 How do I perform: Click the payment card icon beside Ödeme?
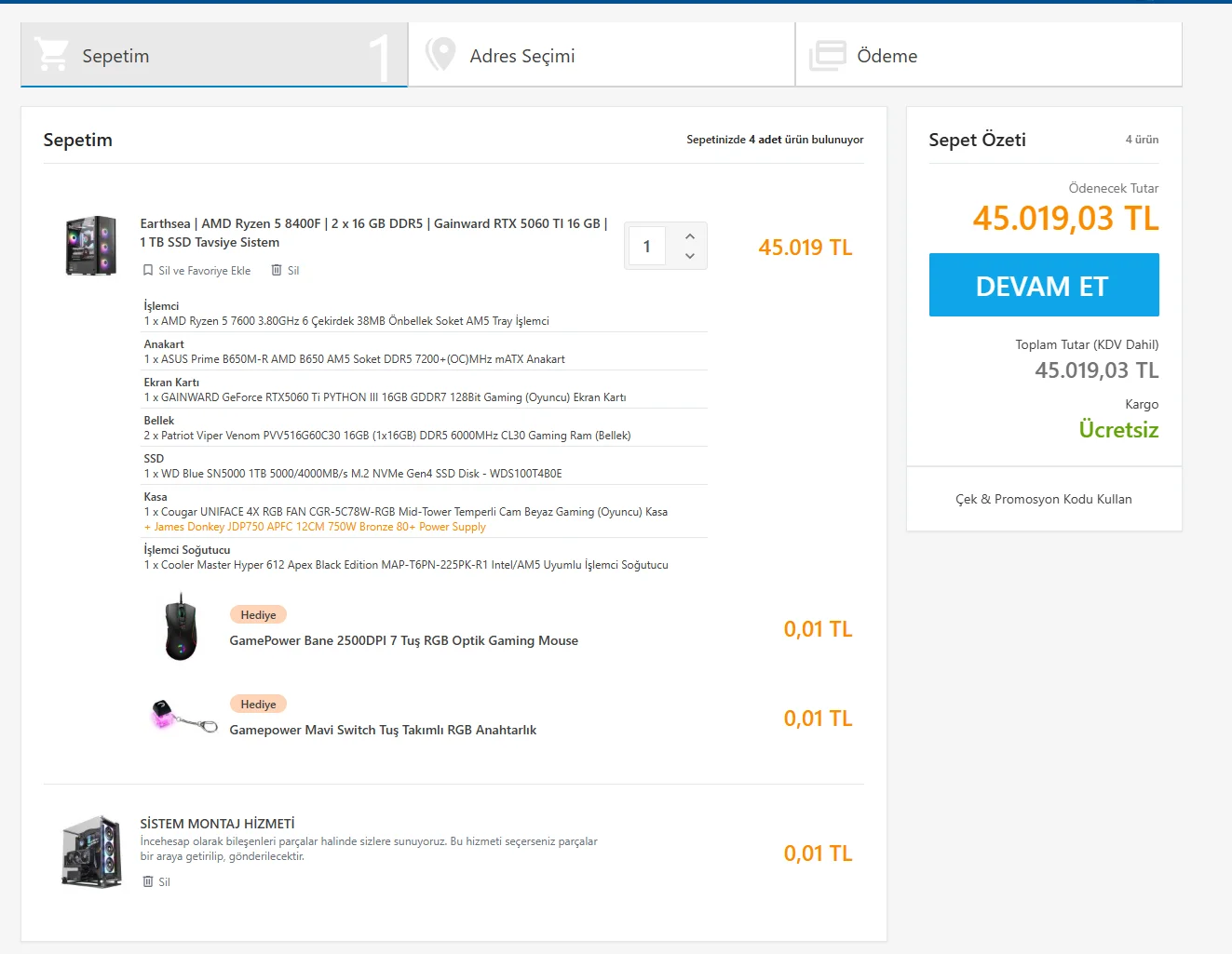tap(827, 56)
